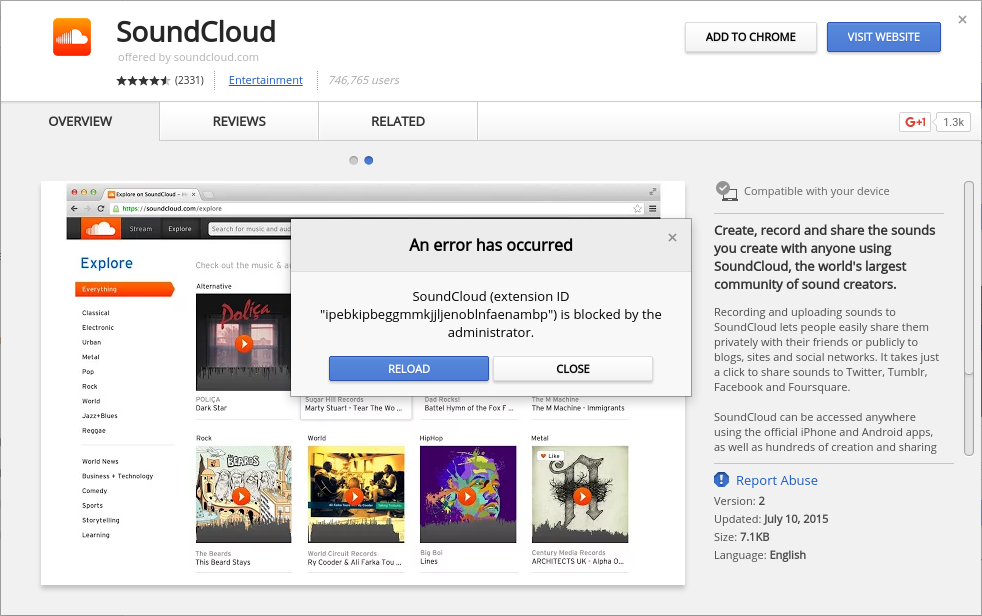Click the Explore heading in the screenshot

pyautogui.click(x=106, y=263)
